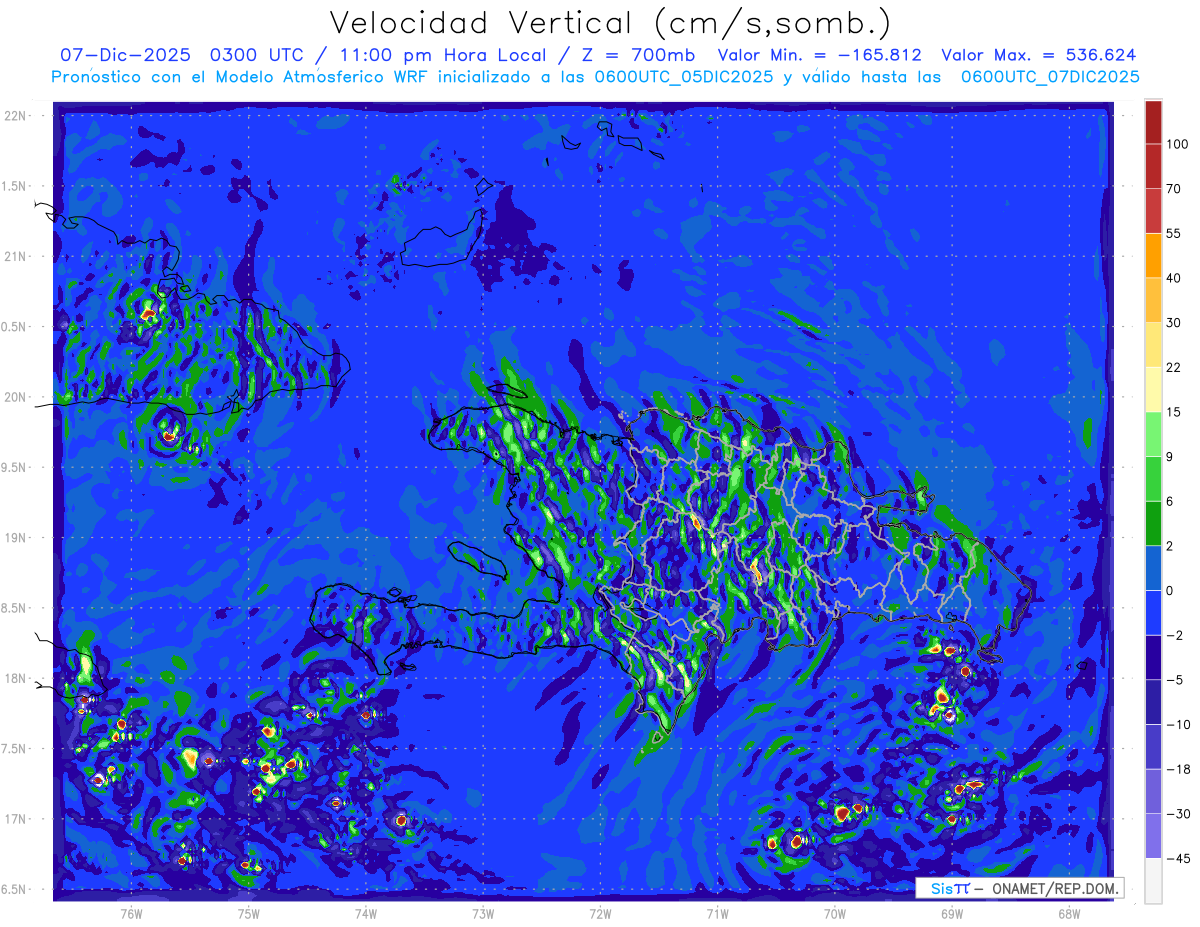This screenshot has width=1200, height=927.
Task: Click the '1.5N' latitude label
Action: pyautogui.click(x=16, y=186)
